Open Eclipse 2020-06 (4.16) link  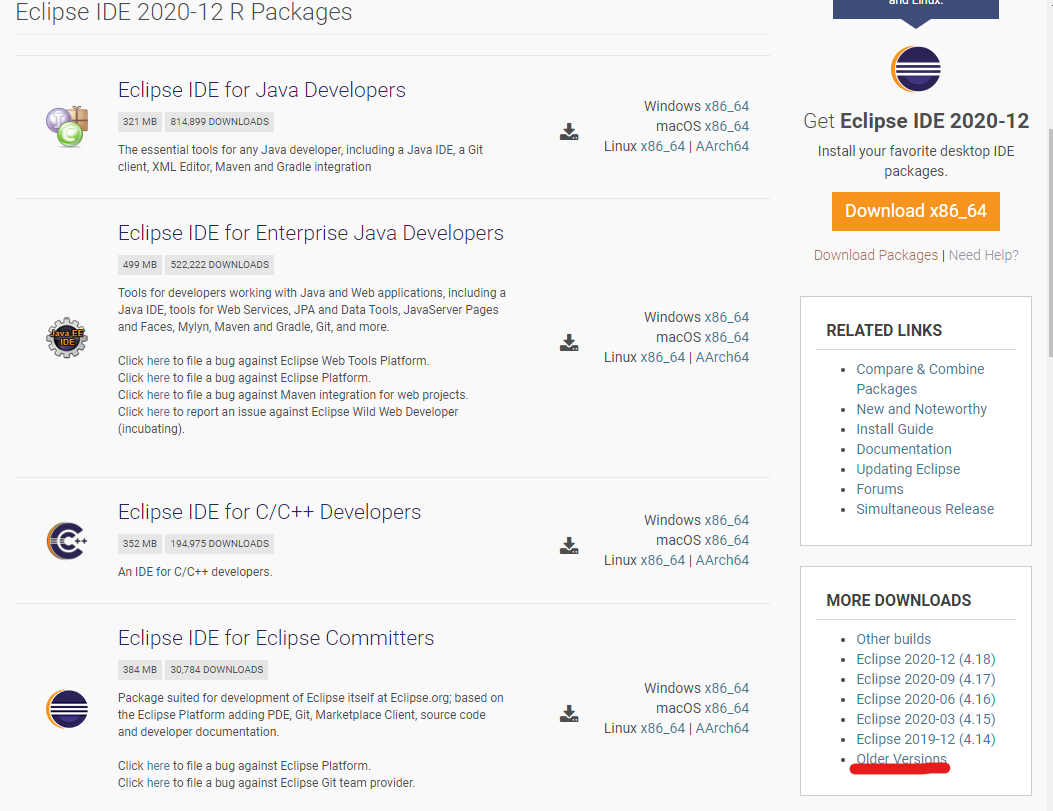pos(925,700)
